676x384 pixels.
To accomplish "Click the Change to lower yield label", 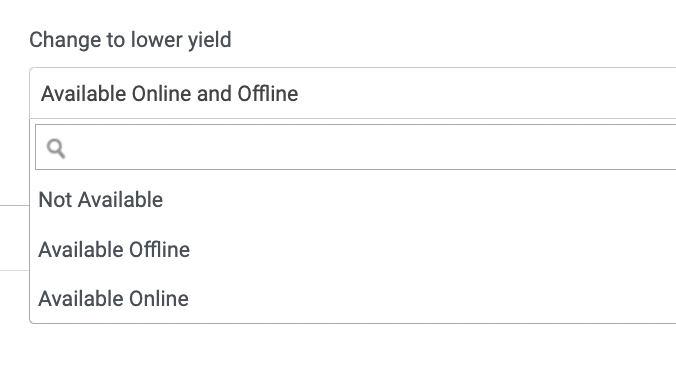I will click(x=130, y=40).
